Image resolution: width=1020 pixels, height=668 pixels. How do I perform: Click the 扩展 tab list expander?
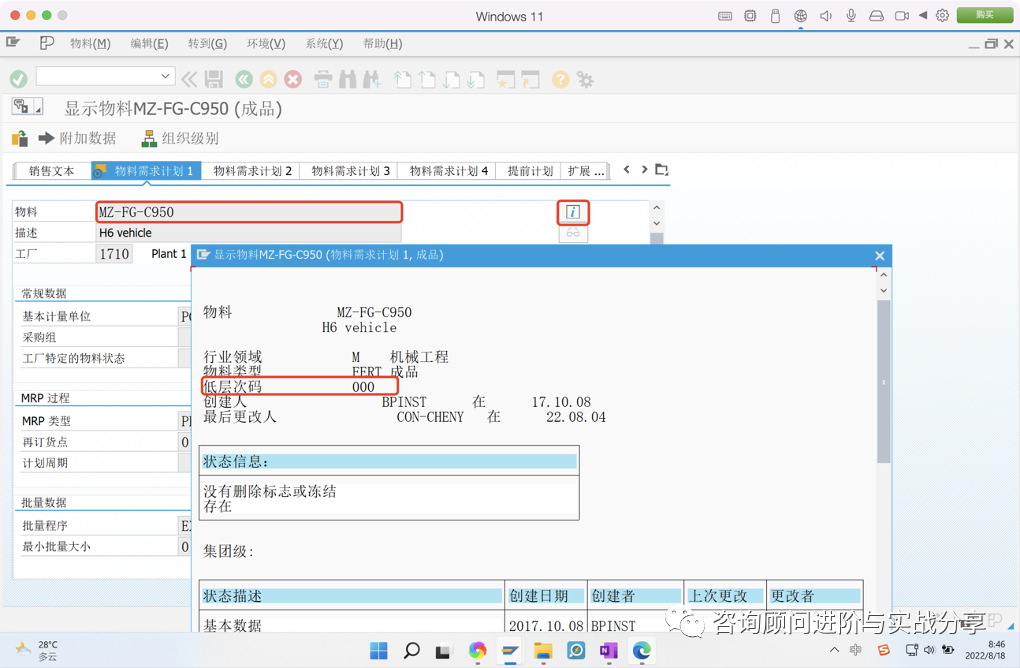[x=586, y=171]
